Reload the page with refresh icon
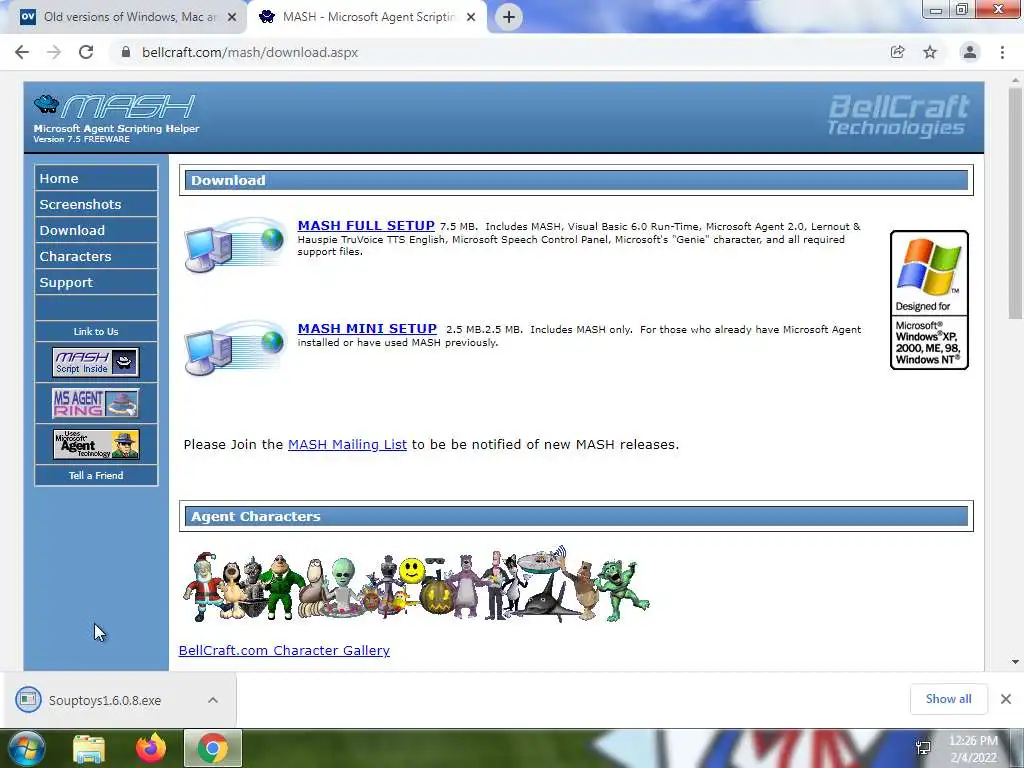1024x768 pixels. click(x=86, y=52)
